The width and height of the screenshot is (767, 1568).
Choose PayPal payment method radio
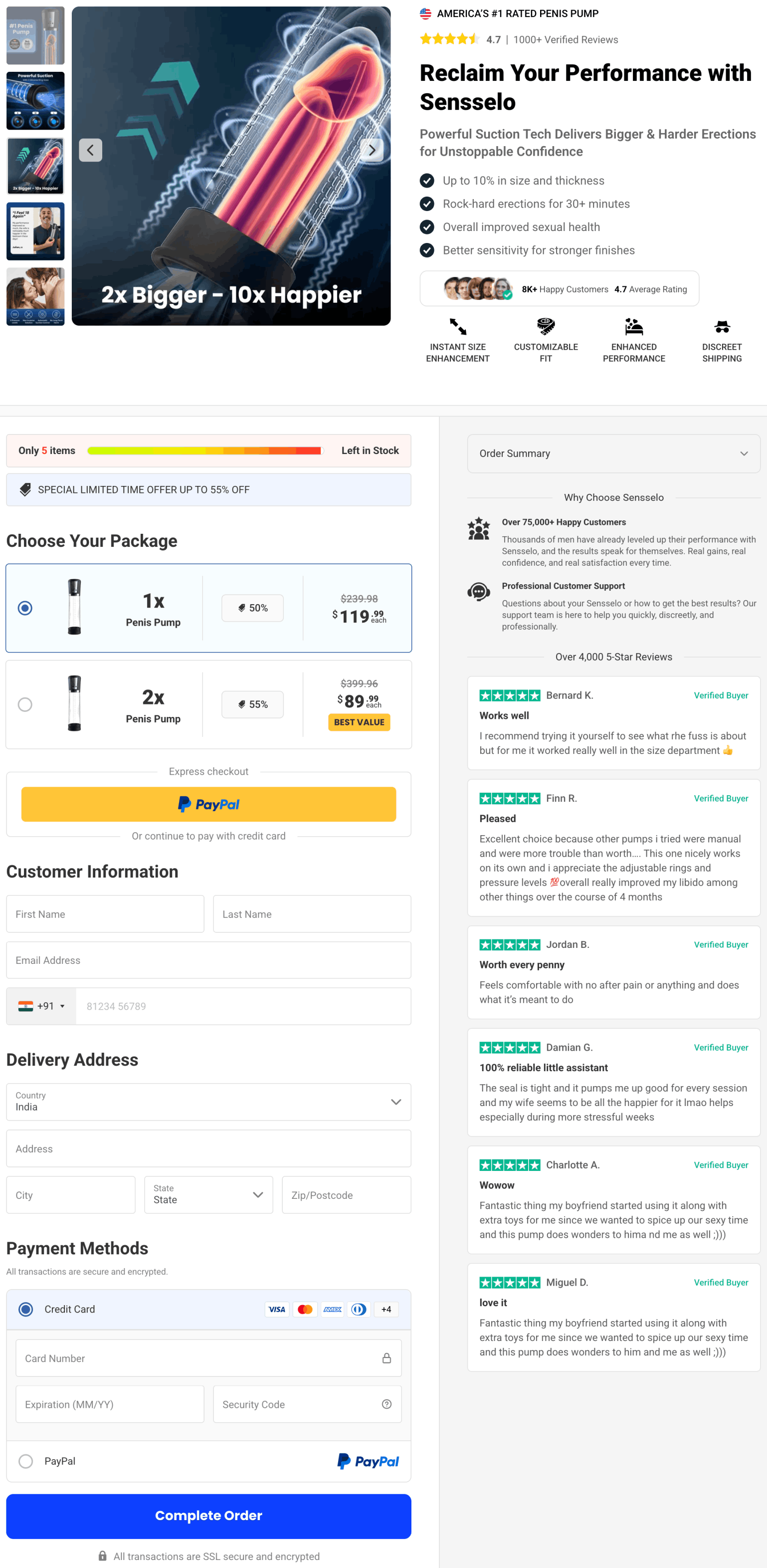coord(25,1461)
